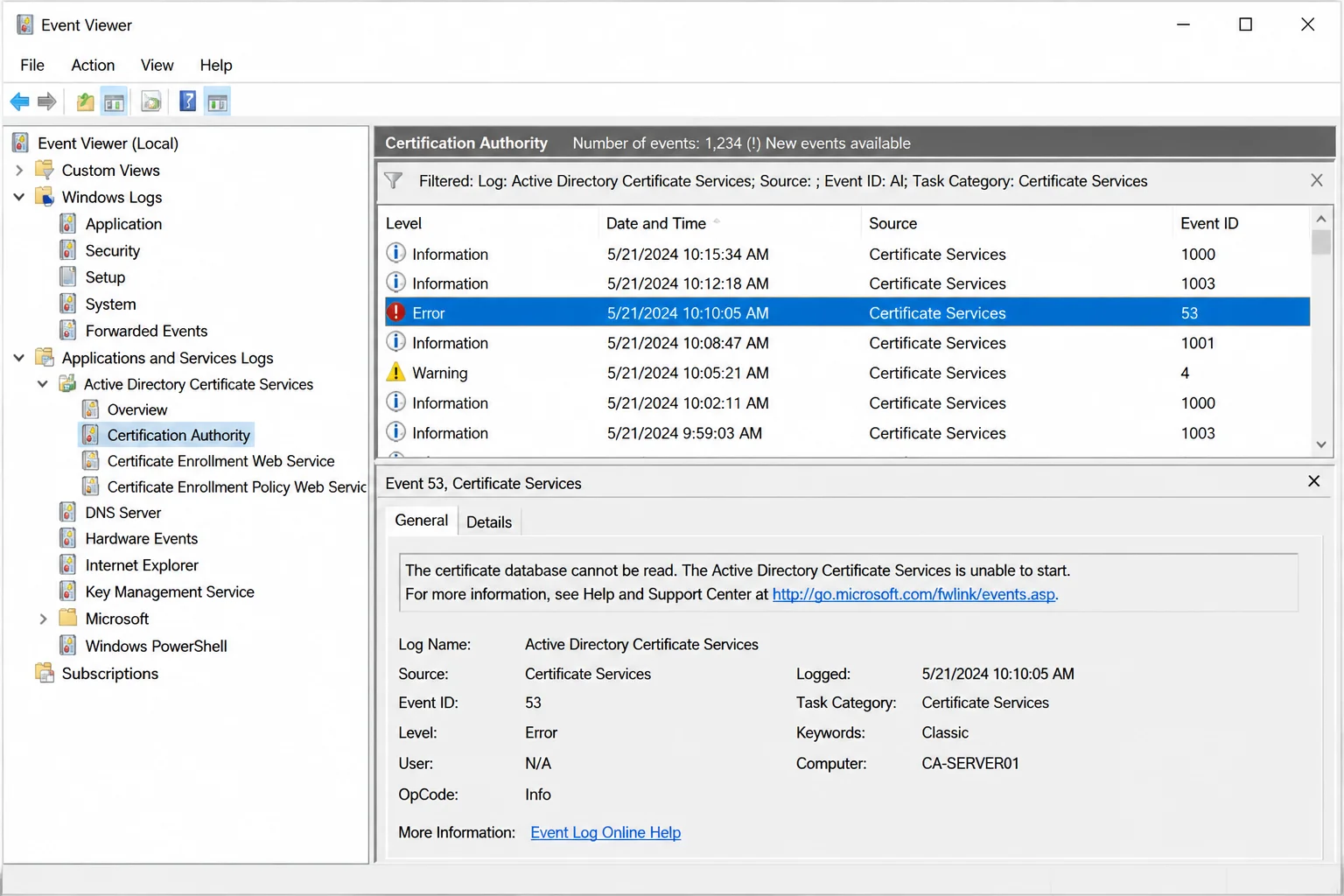This screenshot has width=1344, height=896.
Task: Click the Setup log icon in tree
Action: click(68, 276)
